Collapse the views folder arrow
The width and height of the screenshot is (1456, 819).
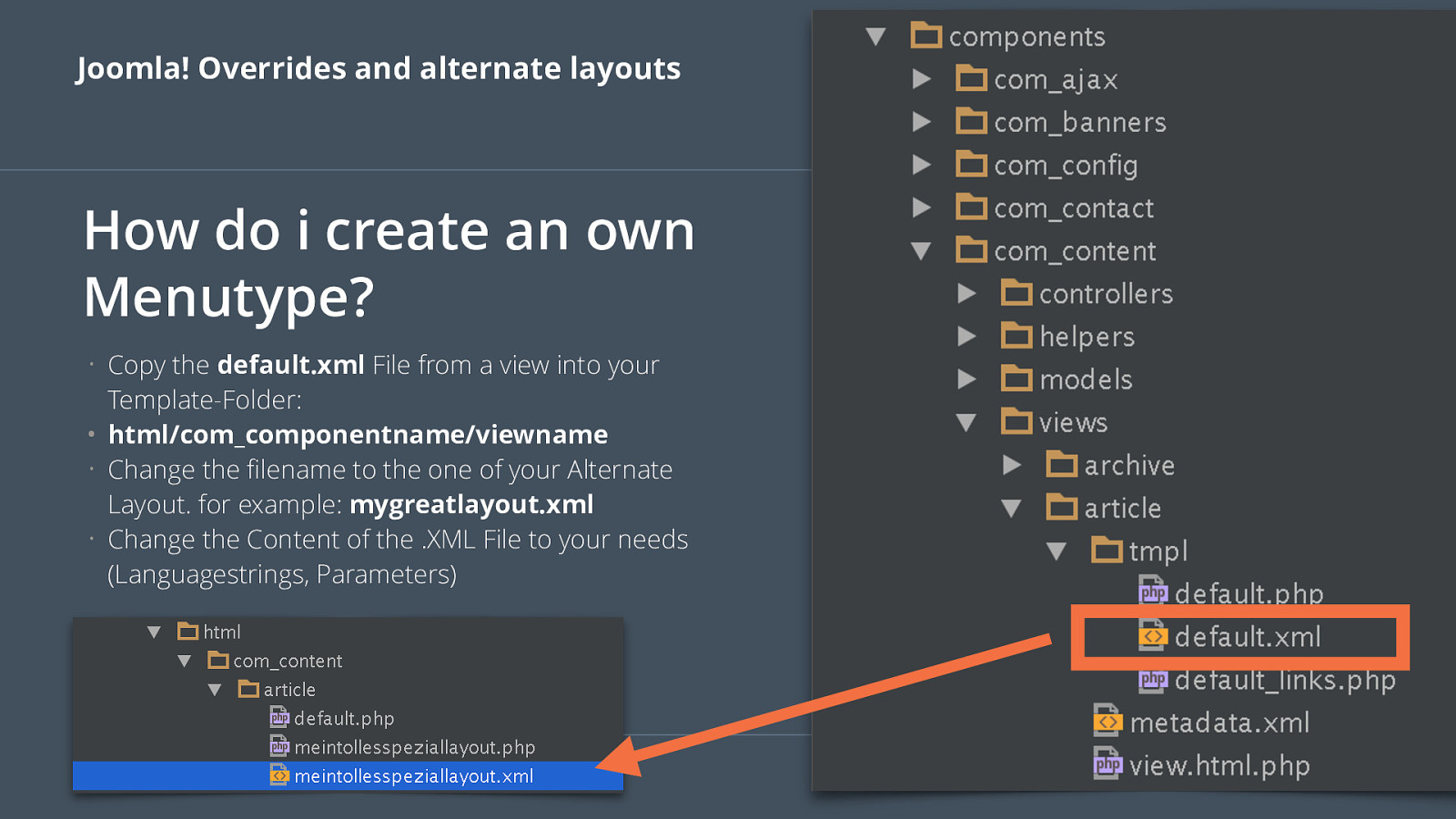(966, 422)
